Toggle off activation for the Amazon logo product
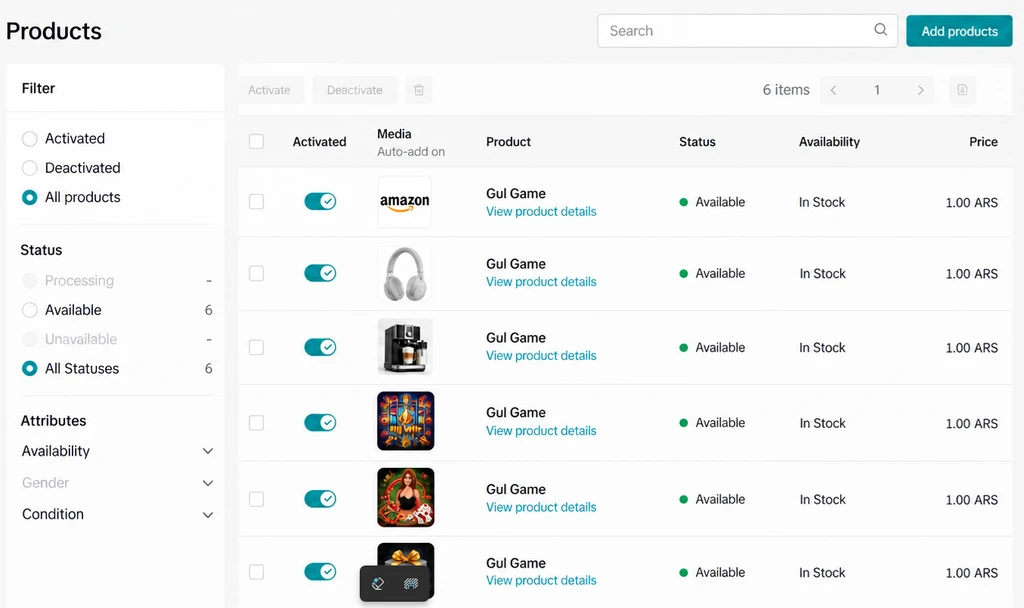 [320, 201]
